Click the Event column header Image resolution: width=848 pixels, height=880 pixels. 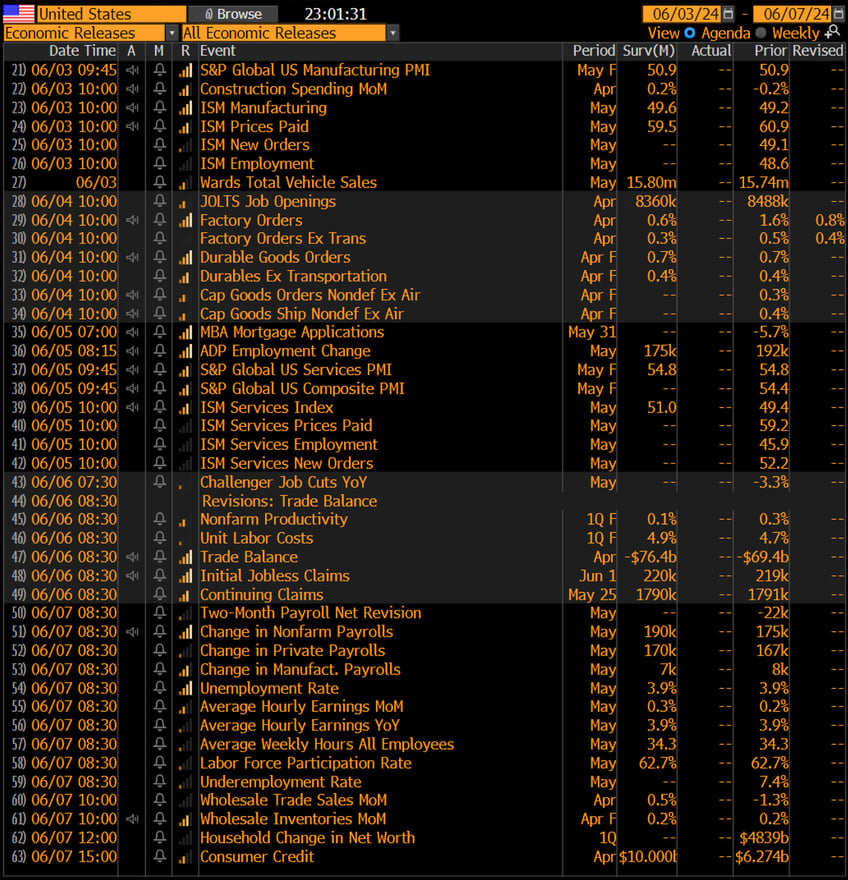(218, 51)
